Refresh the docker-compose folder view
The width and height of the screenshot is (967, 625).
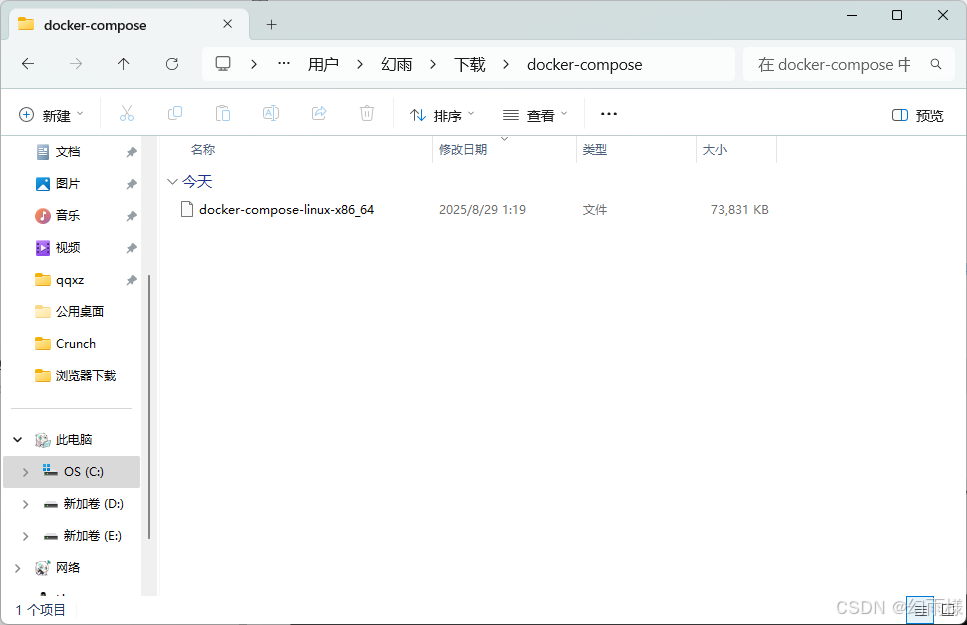pyautogui.click(x=172, y=64)
